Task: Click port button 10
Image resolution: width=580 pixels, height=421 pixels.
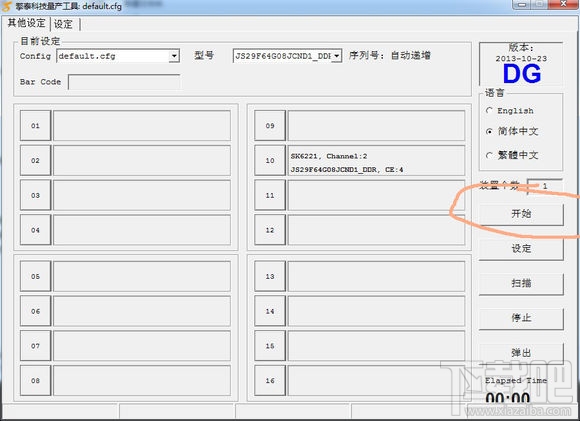Action: pos(270,160)
